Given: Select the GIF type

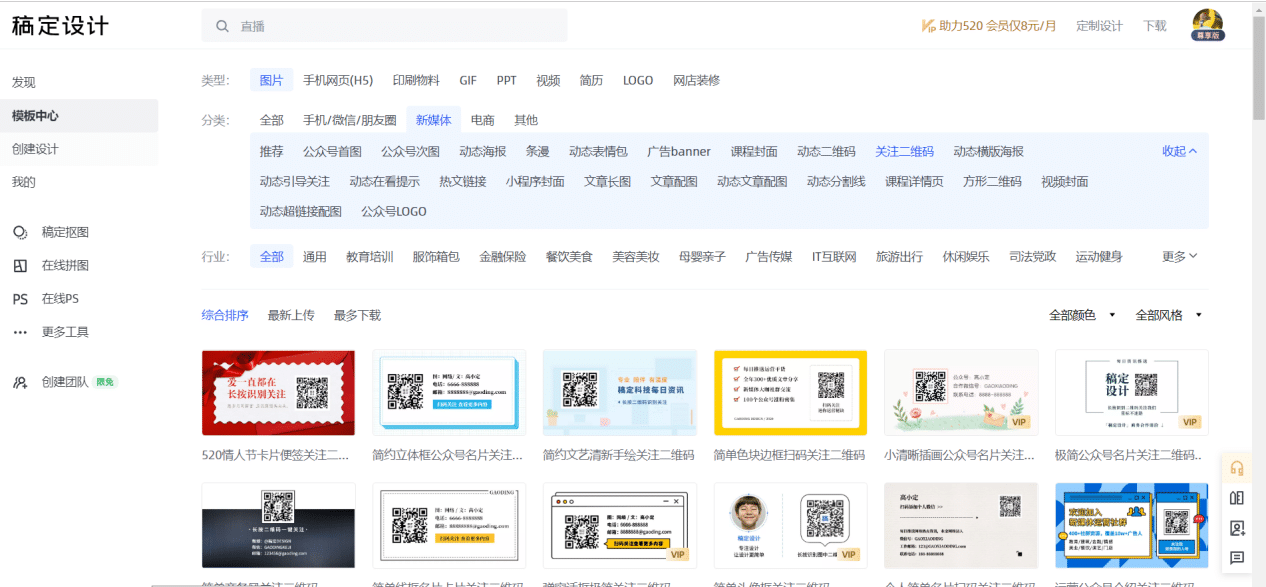Looking at the screenshot, I should pyautogui.click(x=468, y=81).
